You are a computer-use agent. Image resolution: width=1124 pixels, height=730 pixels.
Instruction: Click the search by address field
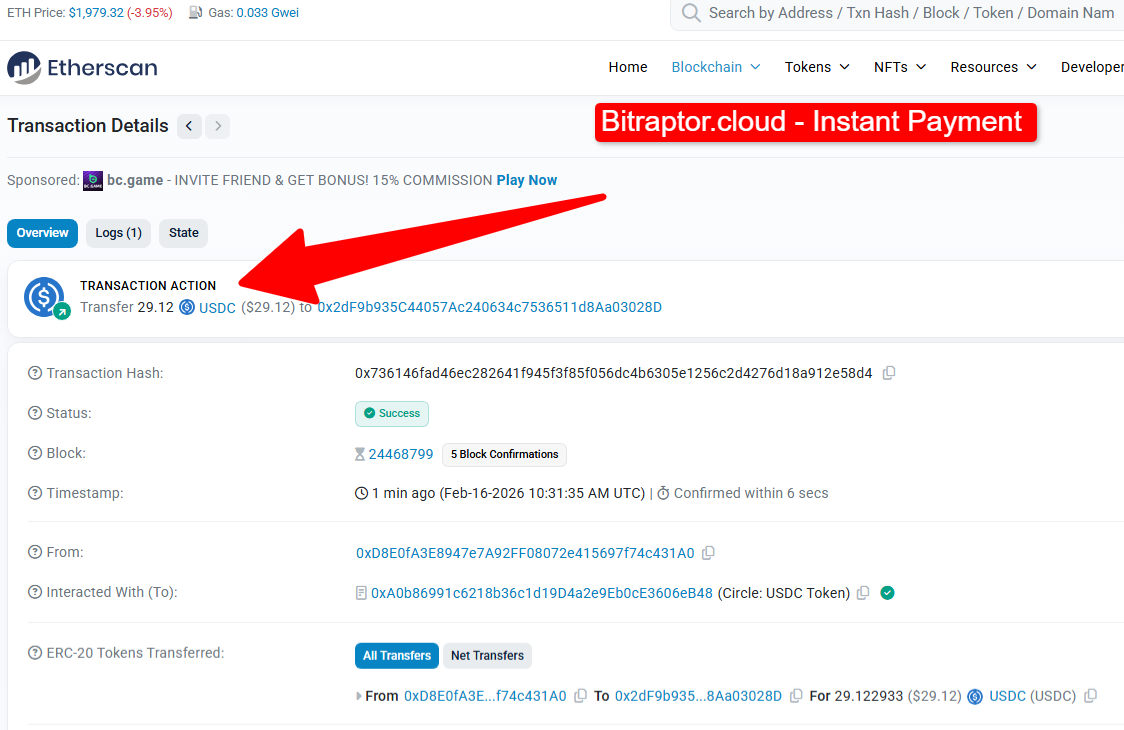(900, 13)
